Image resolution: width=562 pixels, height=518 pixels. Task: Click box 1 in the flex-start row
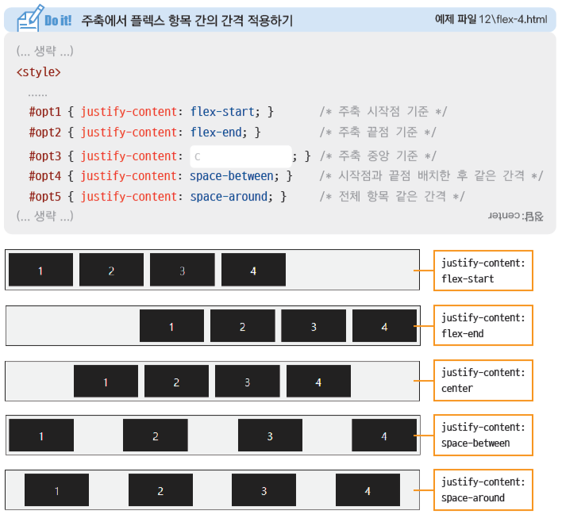click(41, 270)
